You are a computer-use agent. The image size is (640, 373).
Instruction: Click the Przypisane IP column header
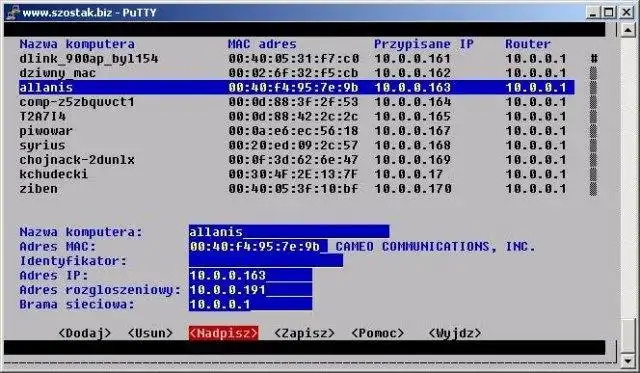(424, 44)
